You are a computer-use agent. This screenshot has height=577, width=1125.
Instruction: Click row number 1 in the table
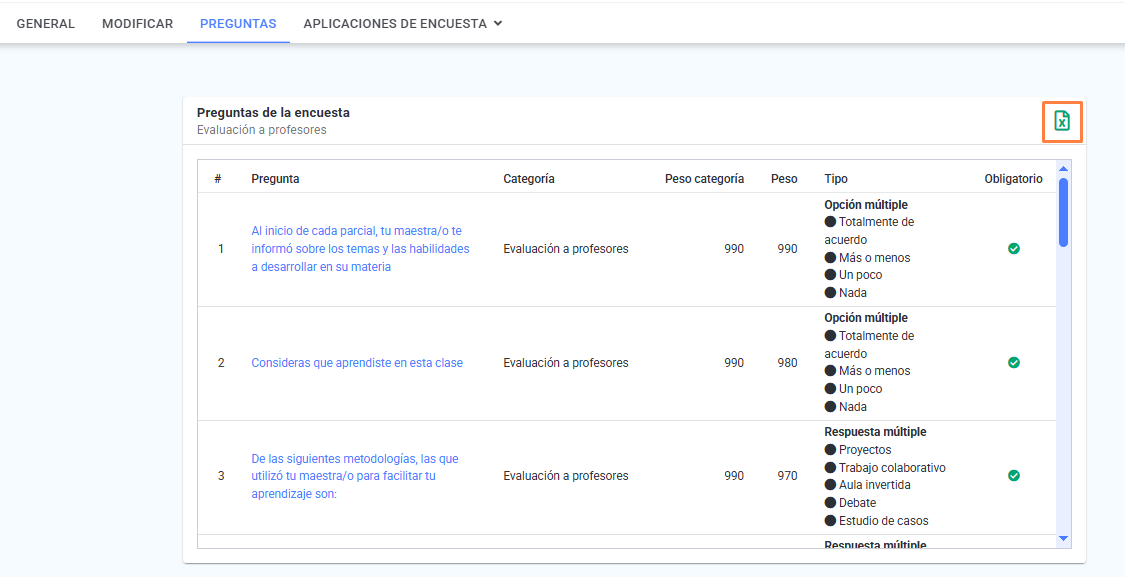pyautogui.click(x=221, y=249)
